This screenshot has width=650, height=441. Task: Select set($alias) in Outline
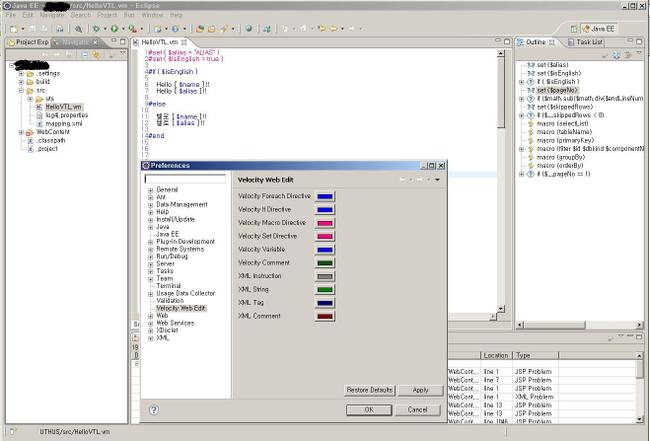click(x=553, y=65)
